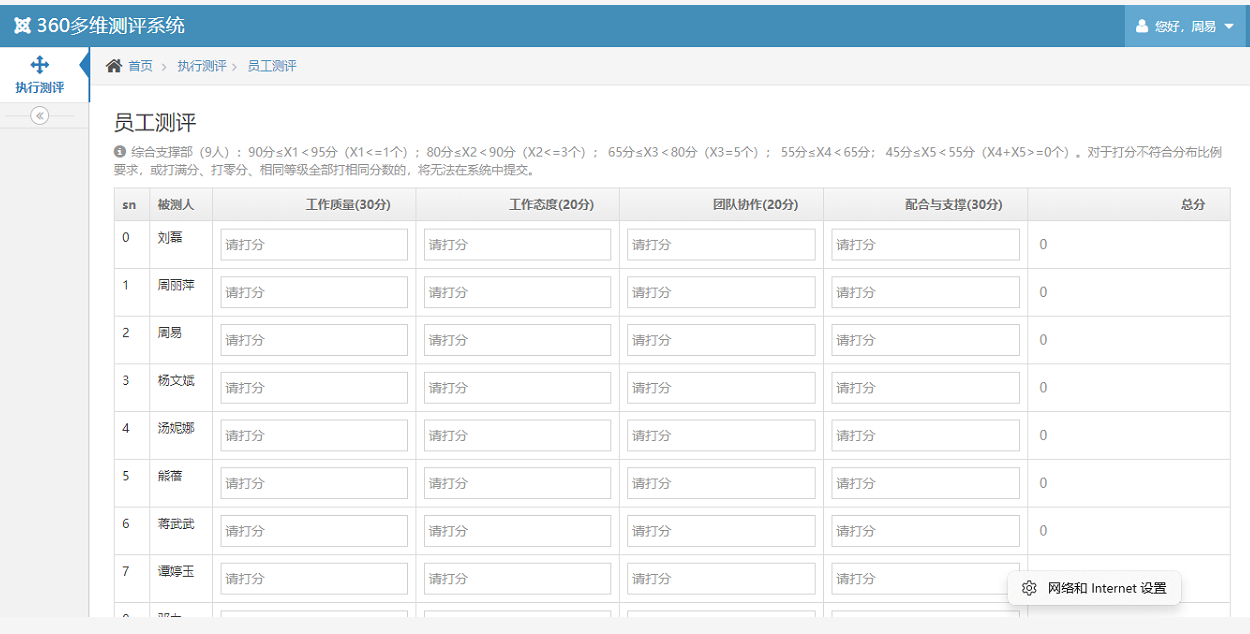Focus 工作质量 score field for 杨文斌
The width and height of the screenshot is (1250, 634).
point(314,387)
